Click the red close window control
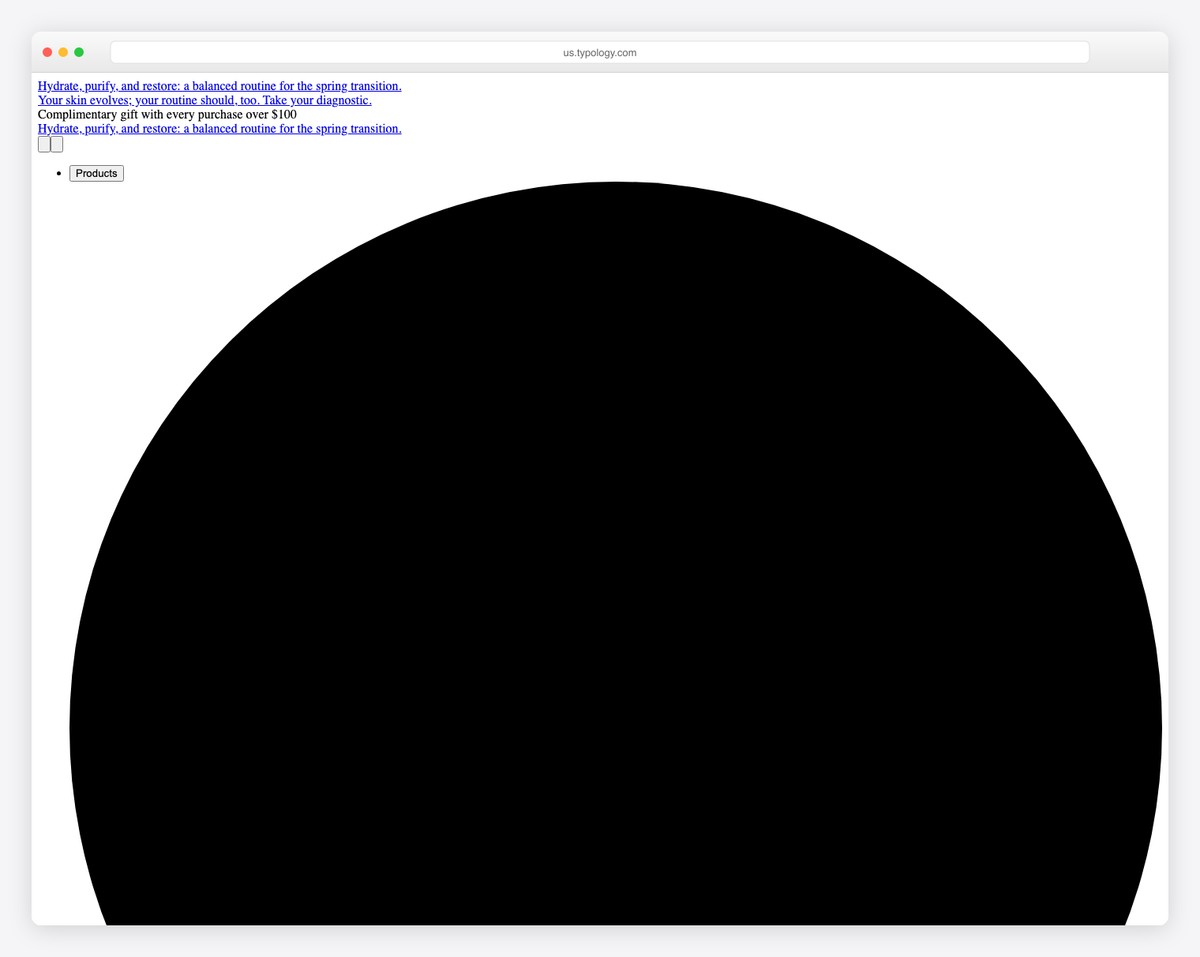 [46, 51]
